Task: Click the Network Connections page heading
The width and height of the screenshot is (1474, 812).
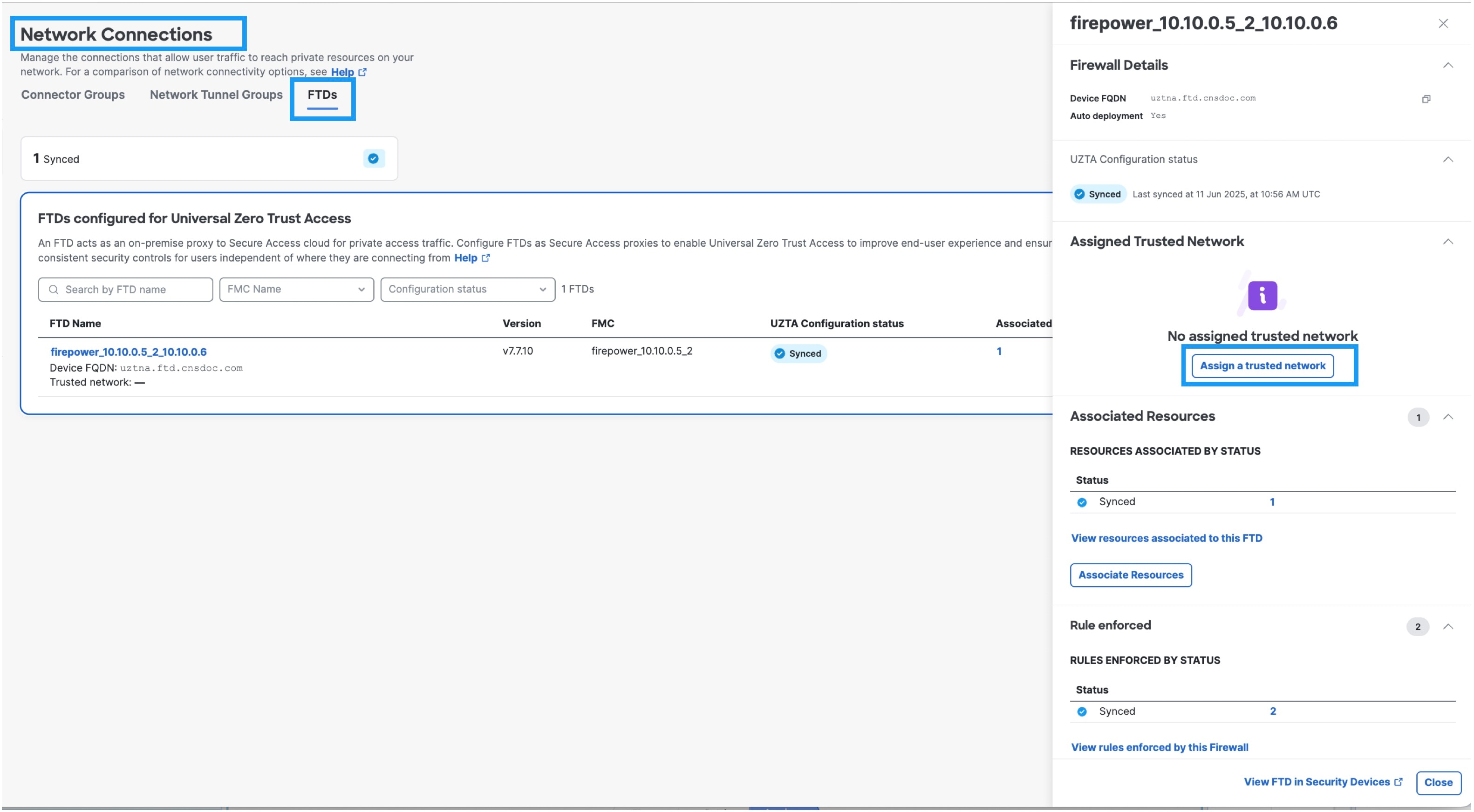Action: 116,34
